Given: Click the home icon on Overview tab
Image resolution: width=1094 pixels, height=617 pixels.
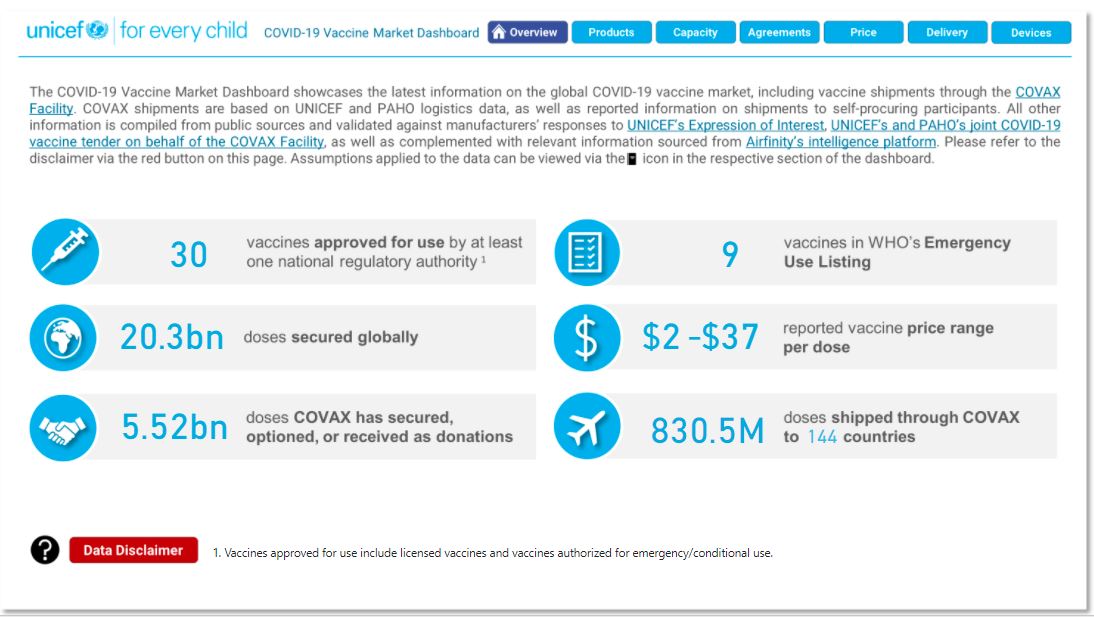Looking at the screenshot, I should coord(499,32).
